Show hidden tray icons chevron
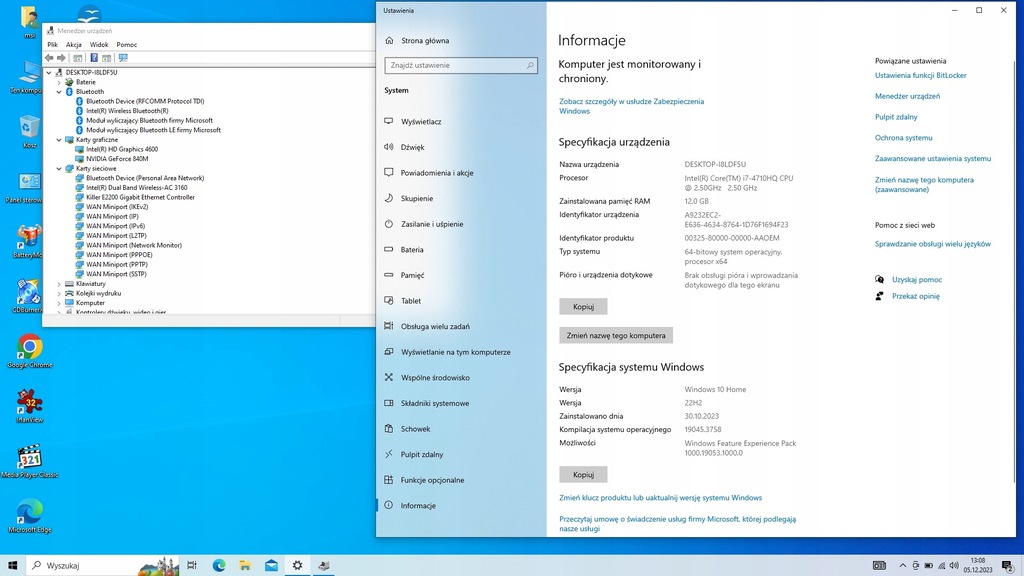The width and height of the screenshot is (1024, 576). click(903, 566)
